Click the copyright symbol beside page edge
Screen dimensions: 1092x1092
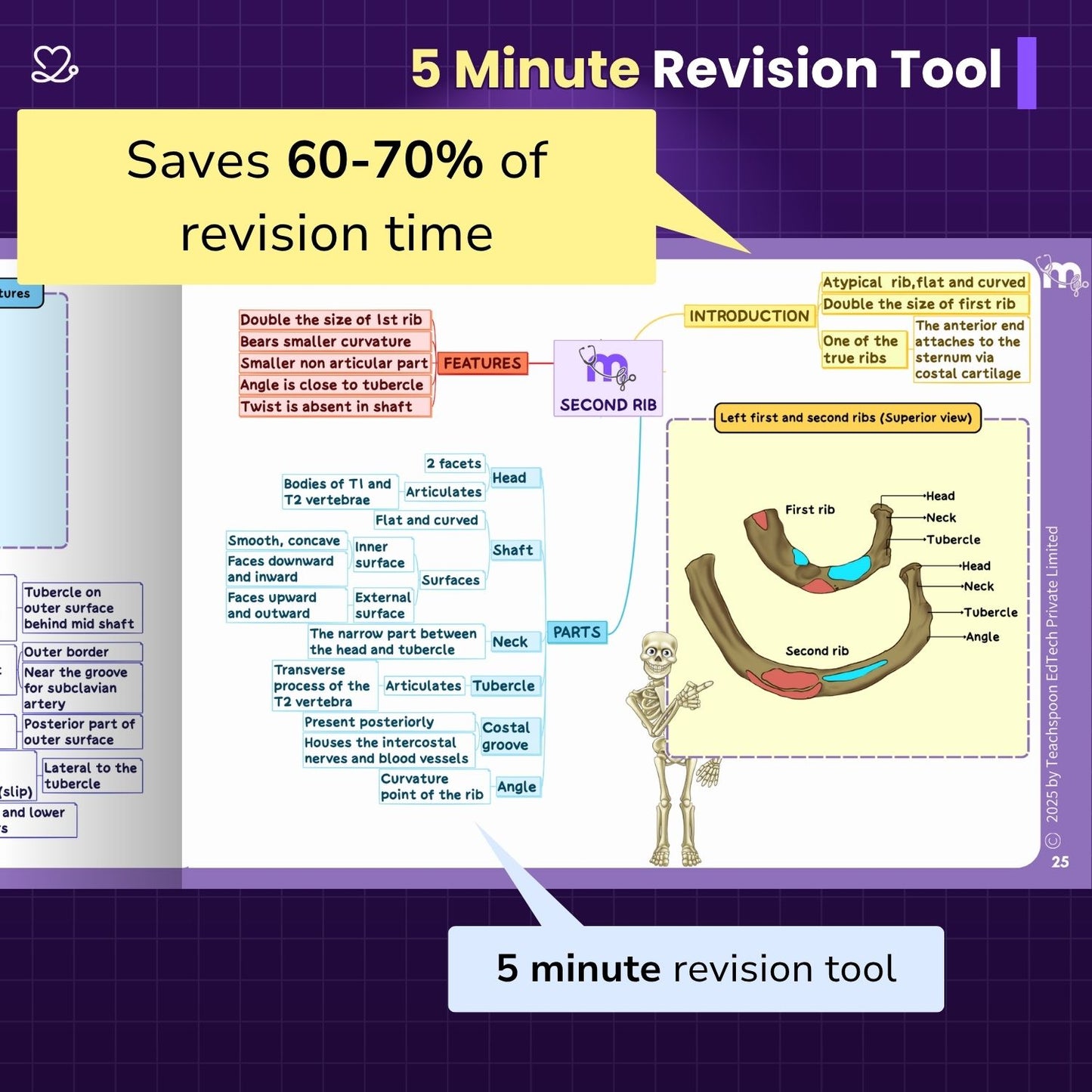coord(1053,840)
